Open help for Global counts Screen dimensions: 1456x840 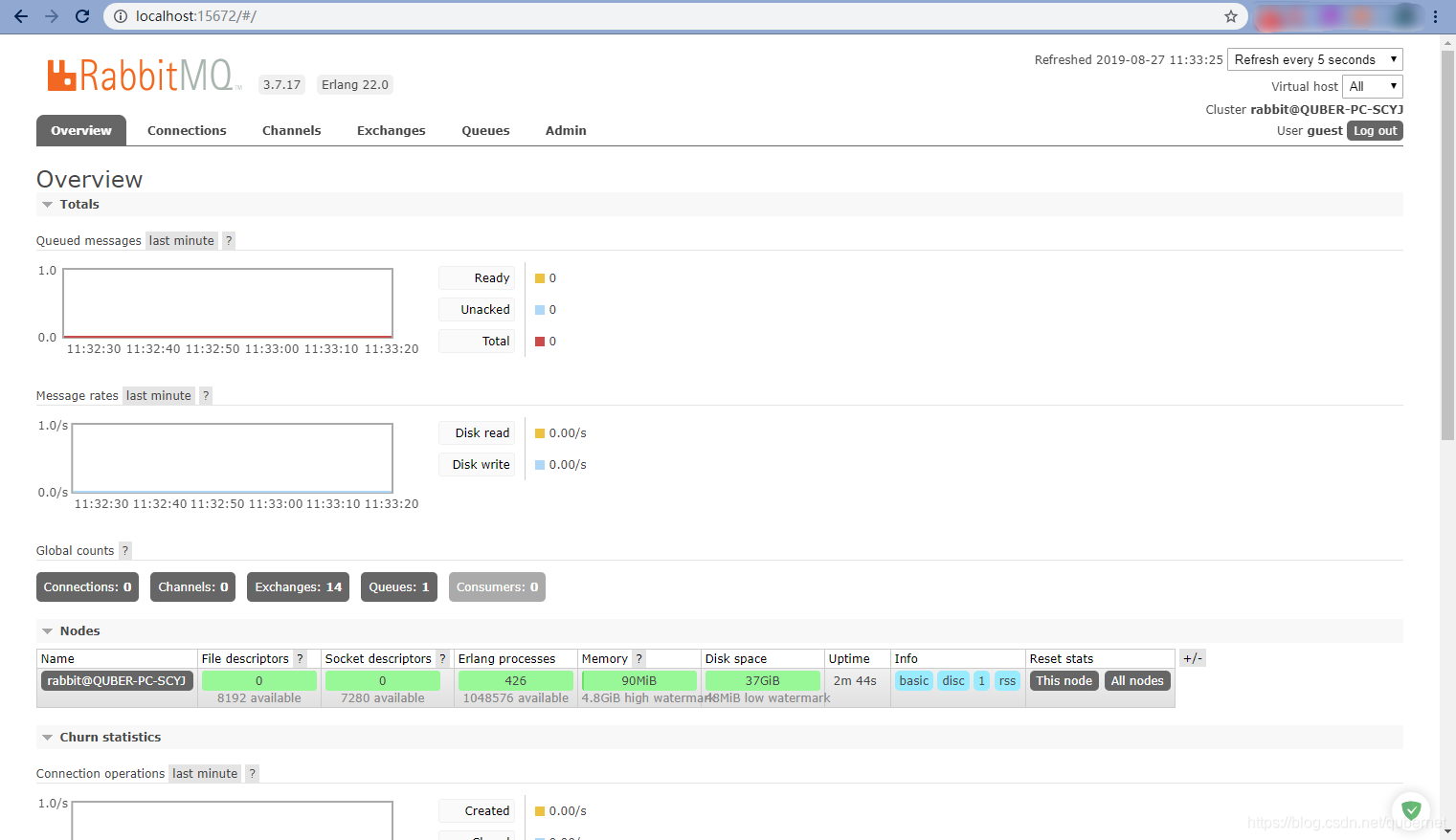(x=124, y=550)
